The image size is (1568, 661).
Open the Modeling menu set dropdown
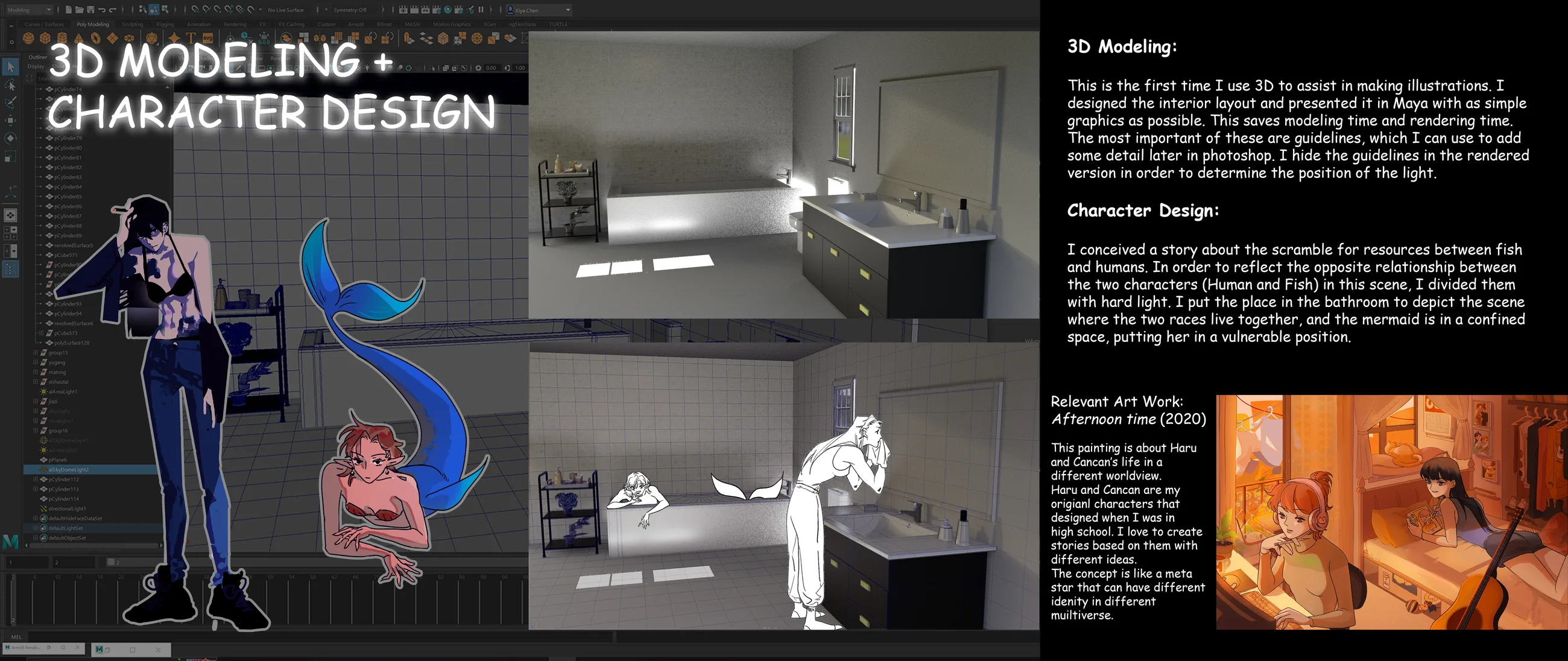[29, 10]
